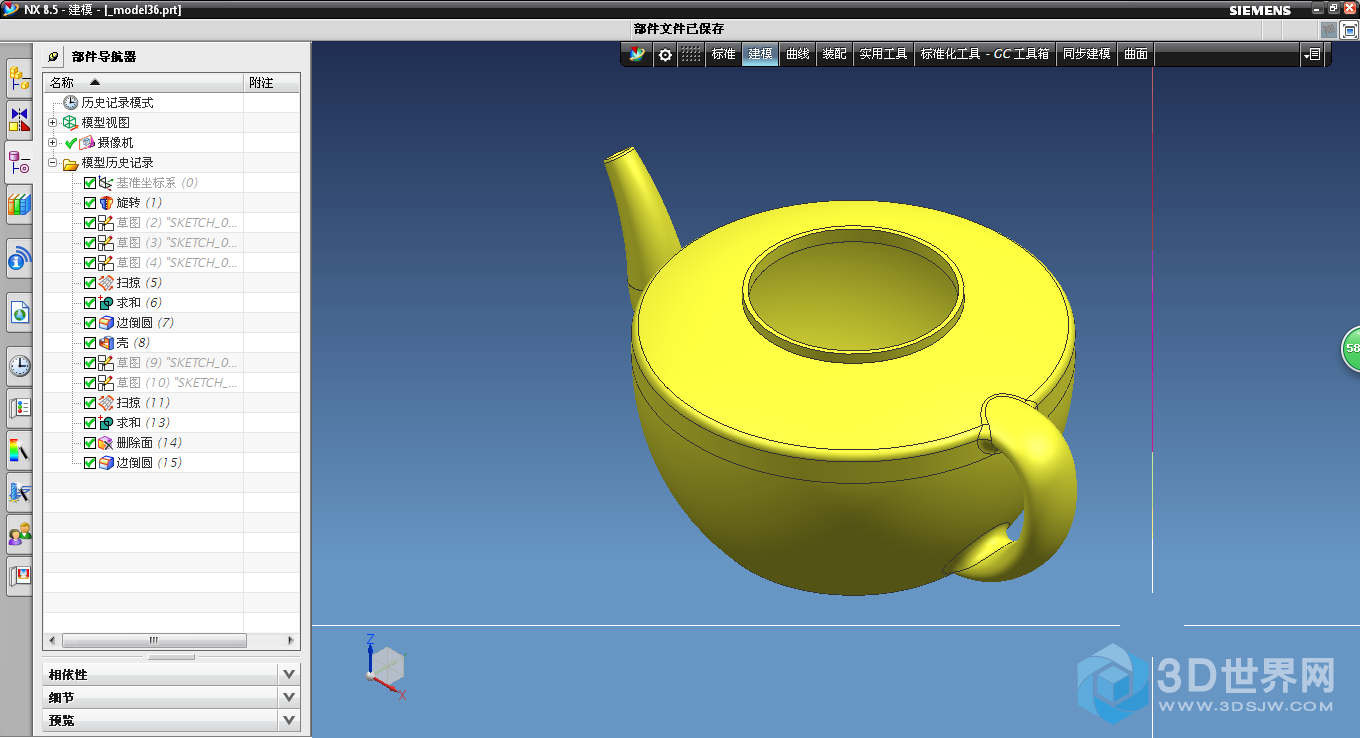Click the green 58 badge at right edge
The height and width of the screenshot is (738, 1360).
pos(1351,348)
